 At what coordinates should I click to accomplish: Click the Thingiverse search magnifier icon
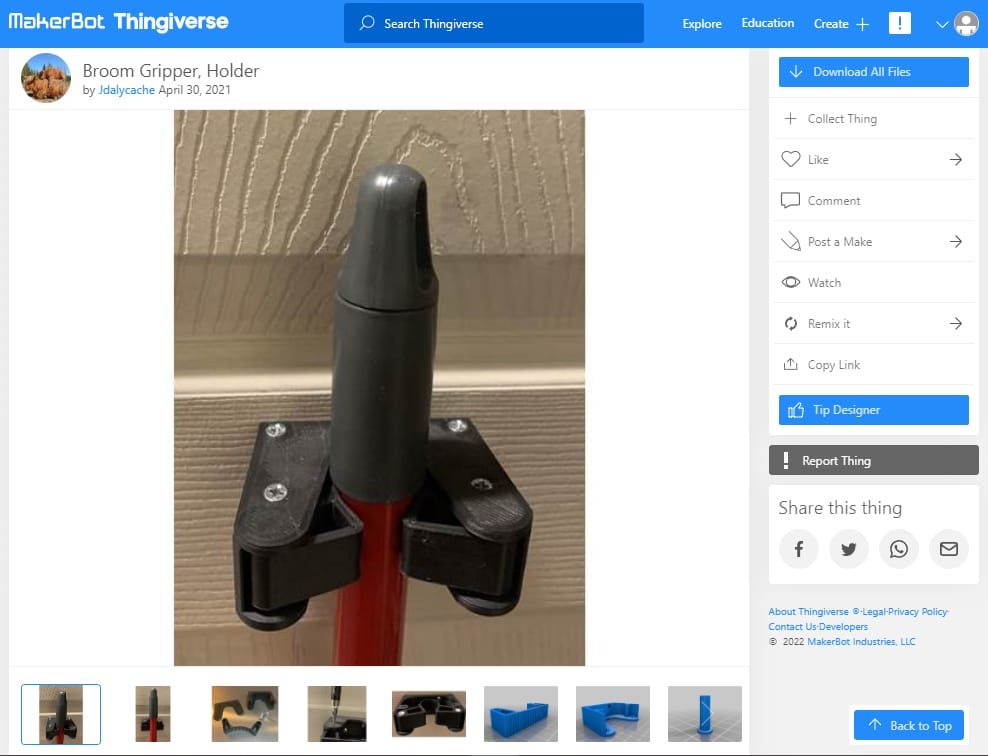[x=365, y=22]
